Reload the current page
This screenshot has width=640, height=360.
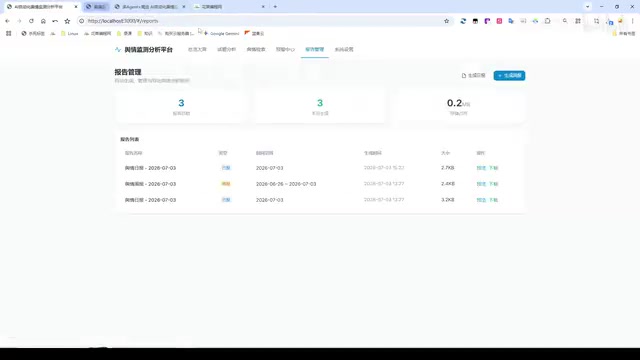pos(31,21)
